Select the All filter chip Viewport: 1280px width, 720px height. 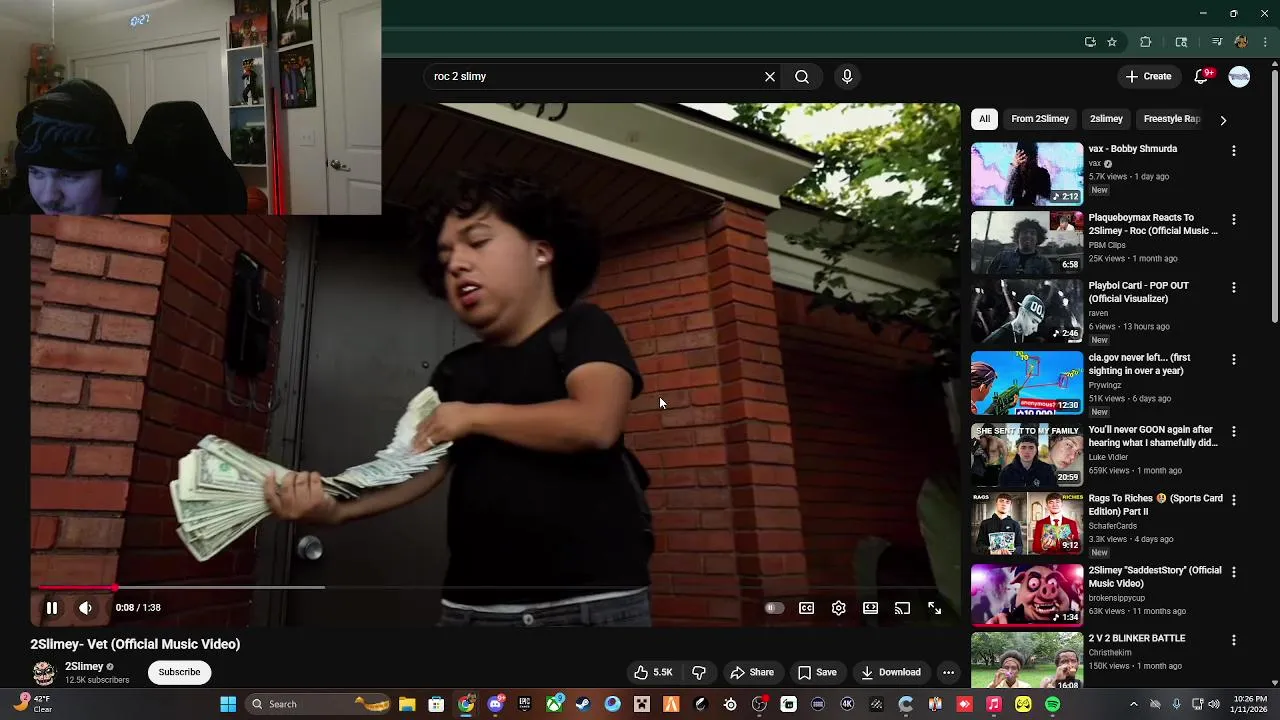(984, 119)
